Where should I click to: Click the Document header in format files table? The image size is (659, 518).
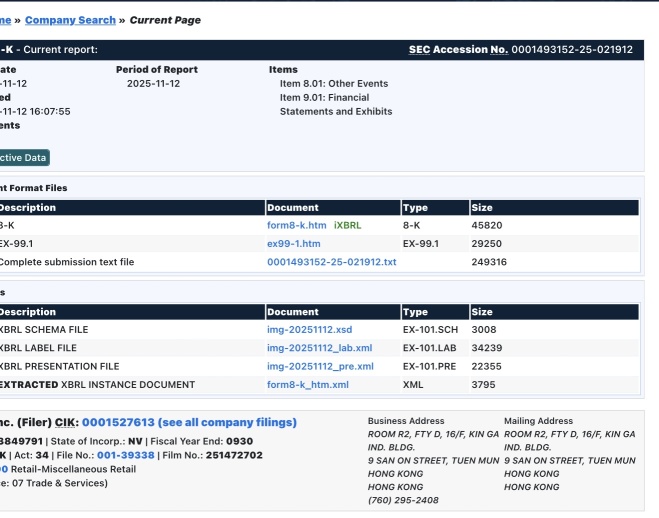point(293,208)
